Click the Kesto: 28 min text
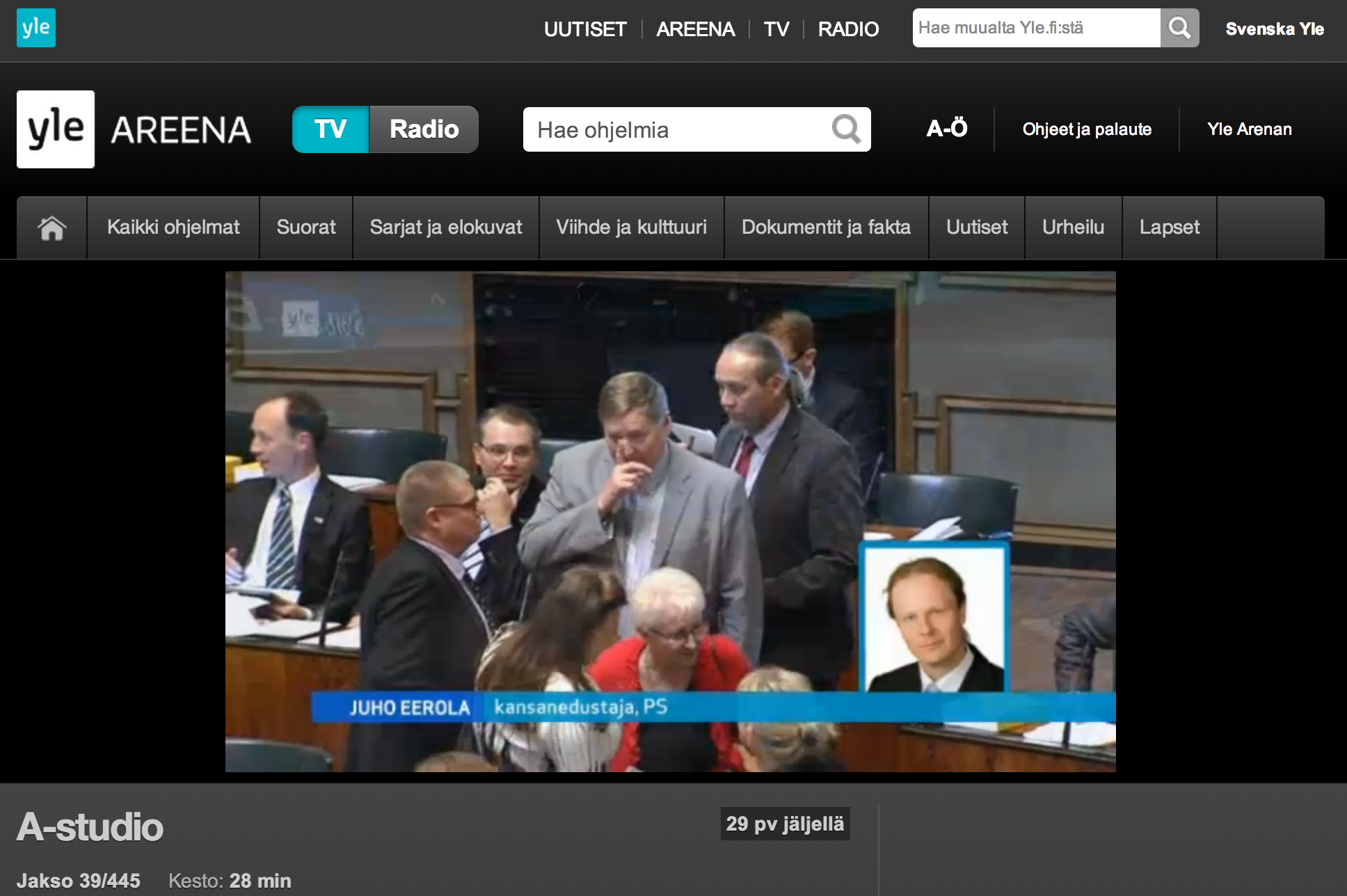Viewport: 1347px width, 896px height. click(x=230, y=881)
